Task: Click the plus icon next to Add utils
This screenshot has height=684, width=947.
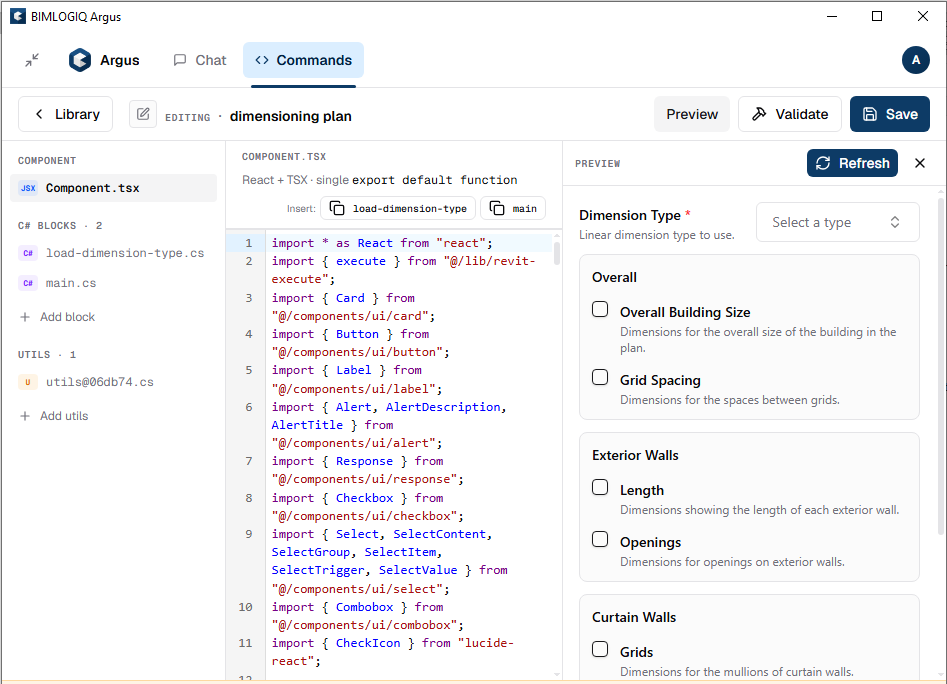Action: 25,416
